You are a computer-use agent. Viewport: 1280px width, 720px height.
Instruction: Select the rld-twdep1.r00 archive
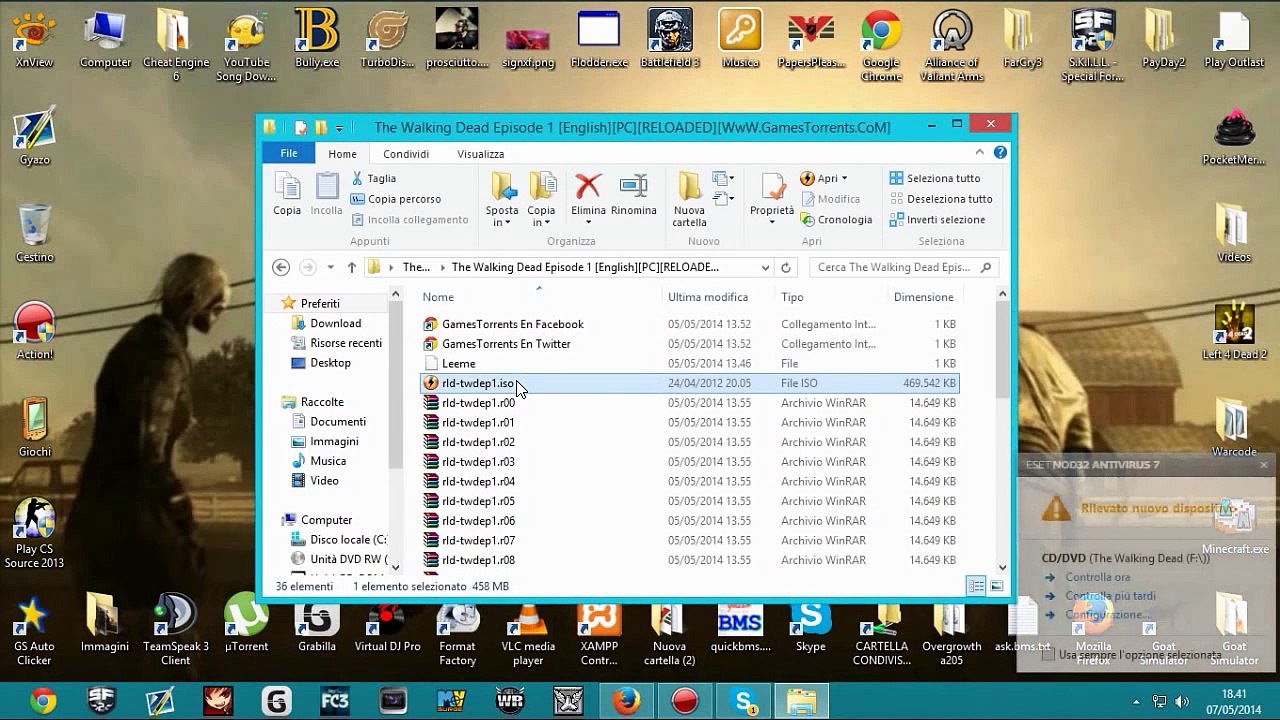pos(688,403)
